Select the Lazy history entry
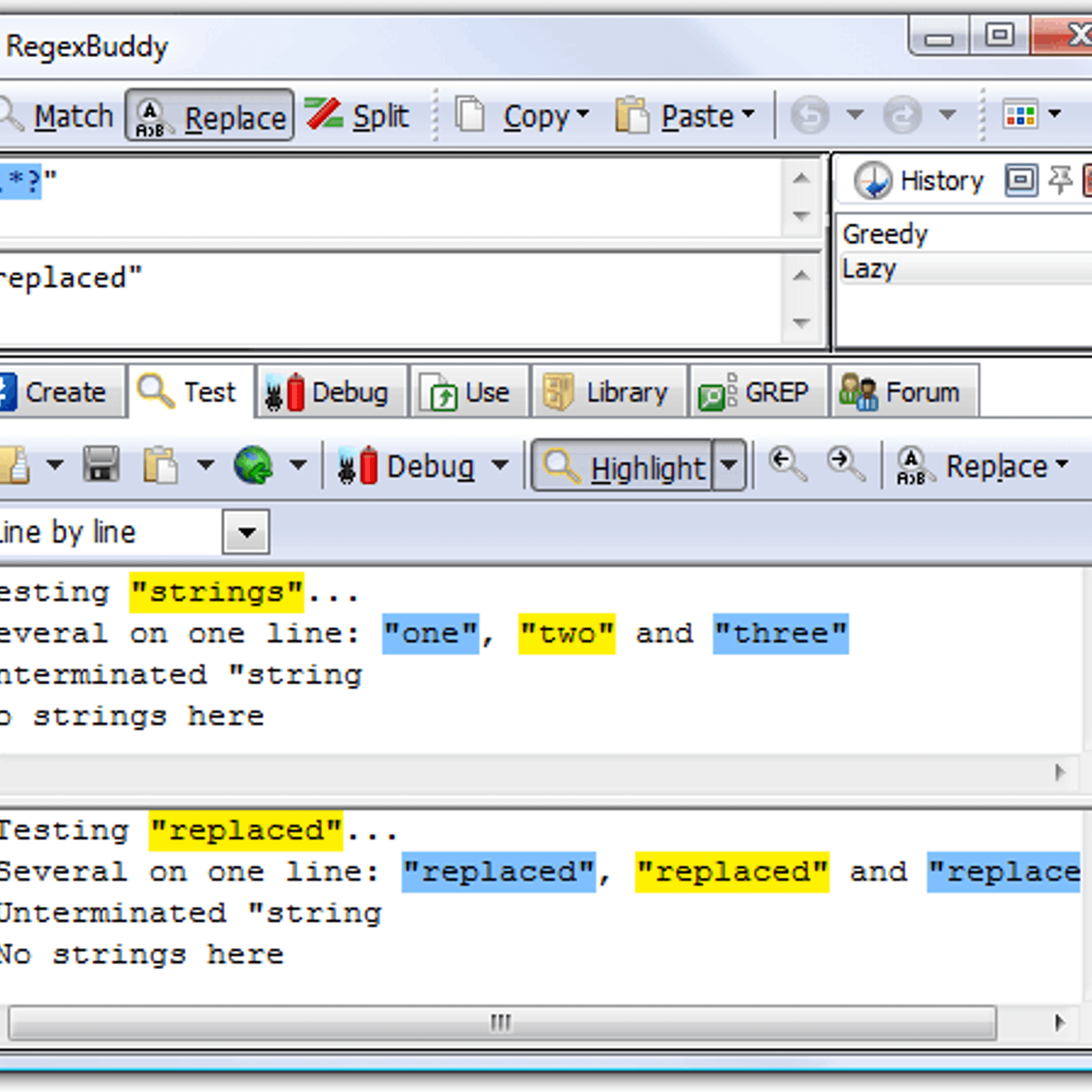 click(x=965, y=268)
